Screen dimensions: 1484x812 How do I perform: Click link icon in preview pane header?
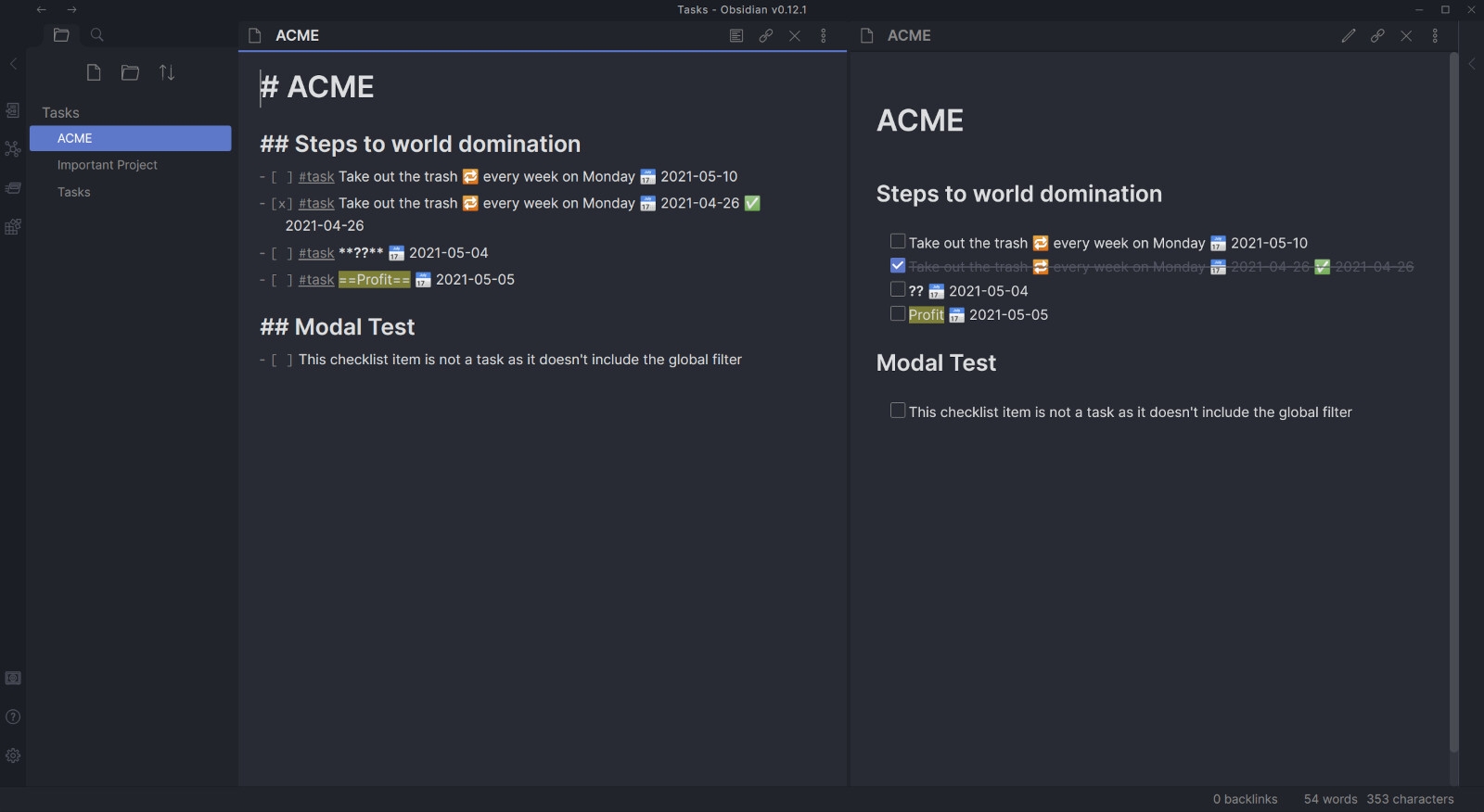click(1378, 35)
